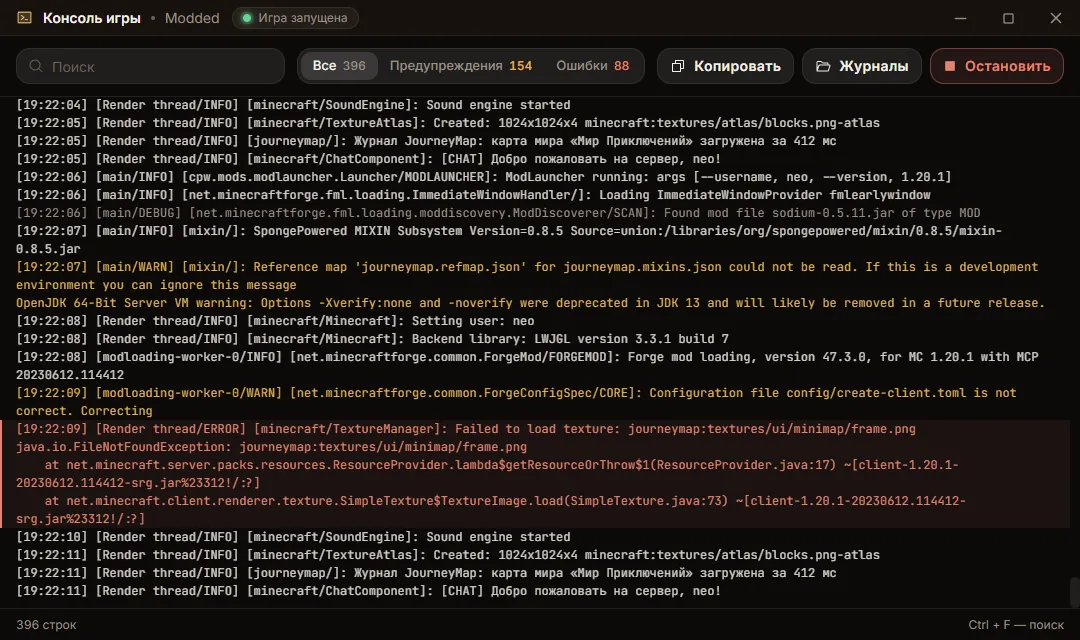The width and height of the screenshot is (1080, 640).
Task: Filter logs by Предупреждения 154
Action: point(461,66)
